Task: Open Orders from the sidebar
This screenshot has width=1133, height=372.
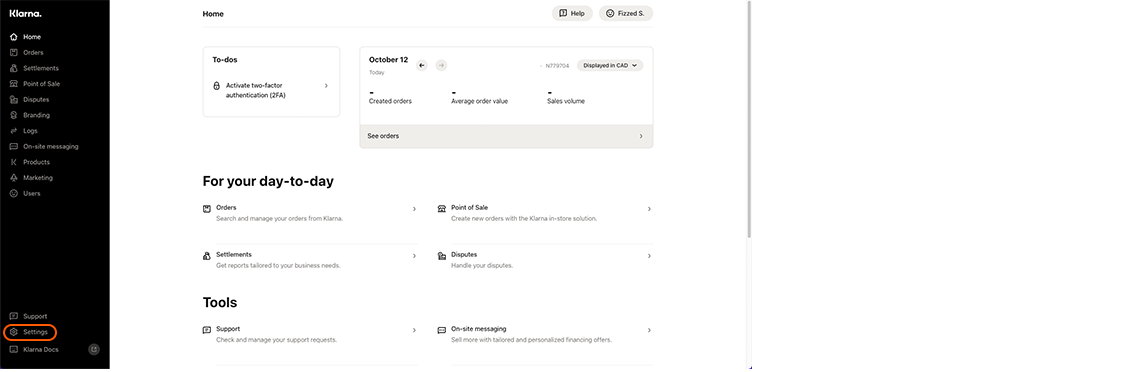Action: point(27,53)
